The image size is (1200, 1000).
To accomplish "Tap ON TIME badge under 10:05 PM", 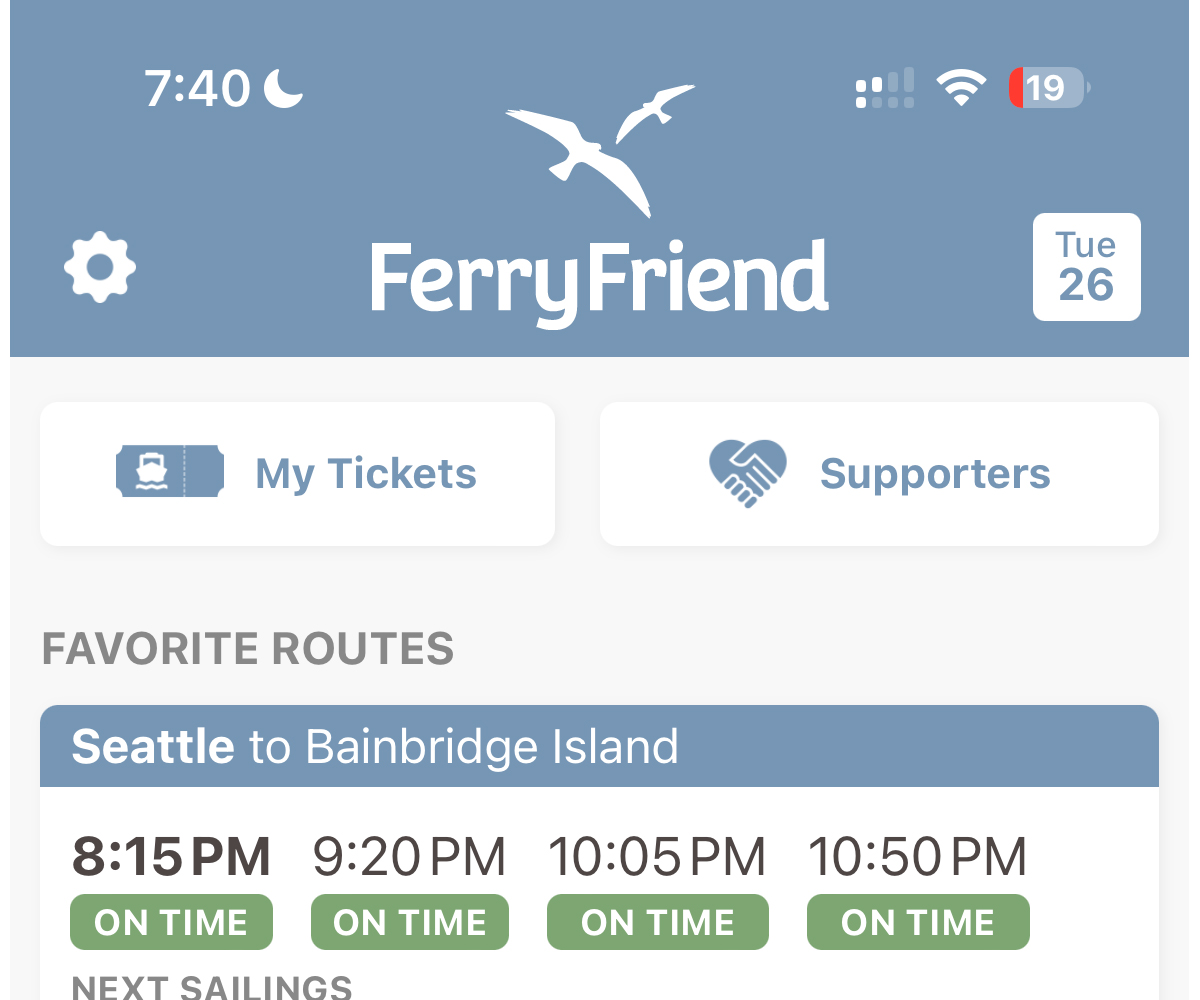I will [658, 922].
